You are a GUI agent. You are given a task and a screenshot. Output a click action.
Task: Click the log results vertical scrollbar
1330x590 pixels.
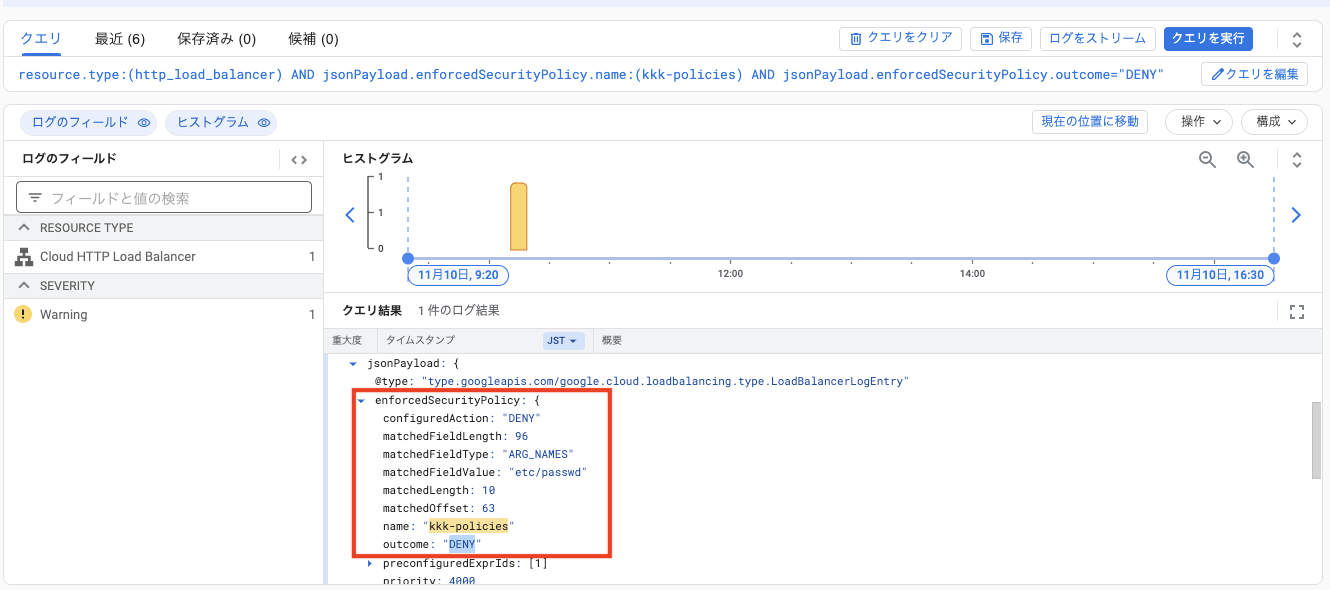click(x=1318, y=440)
